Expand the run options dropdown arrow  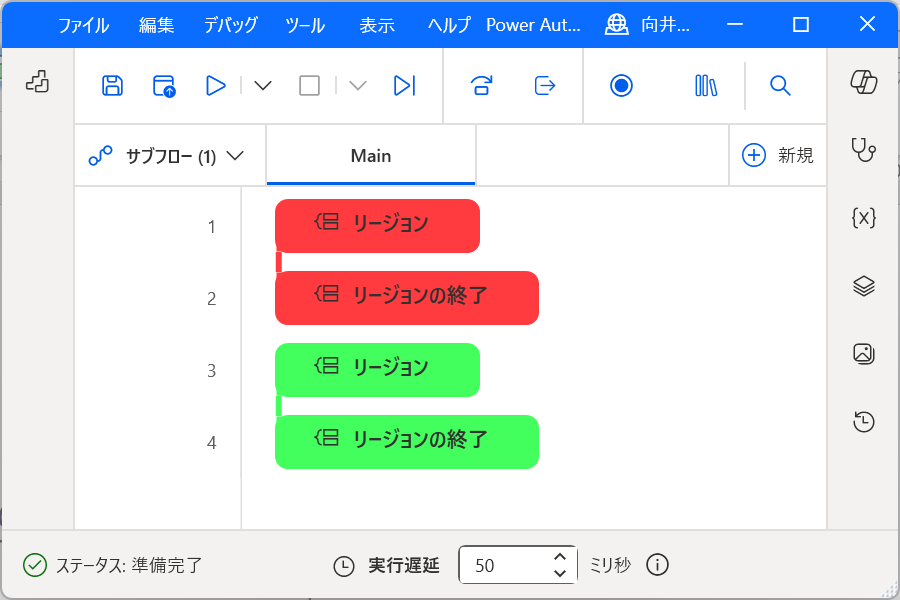[263, 86]
